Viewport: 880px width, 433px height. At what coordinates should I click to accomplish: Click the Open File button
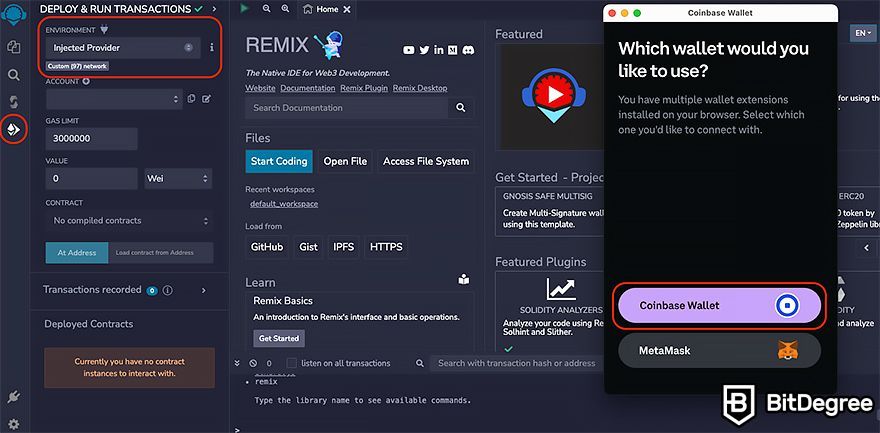345,162
